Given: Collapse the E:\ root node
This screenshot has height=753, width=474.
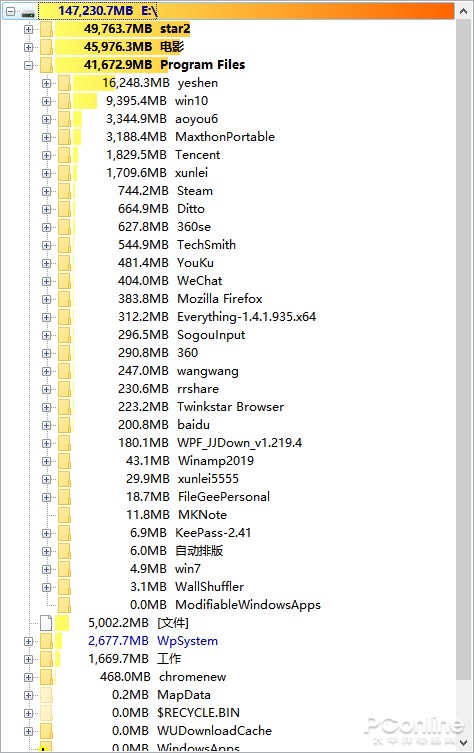Looking at the screenshot, I should pos(10,12).
